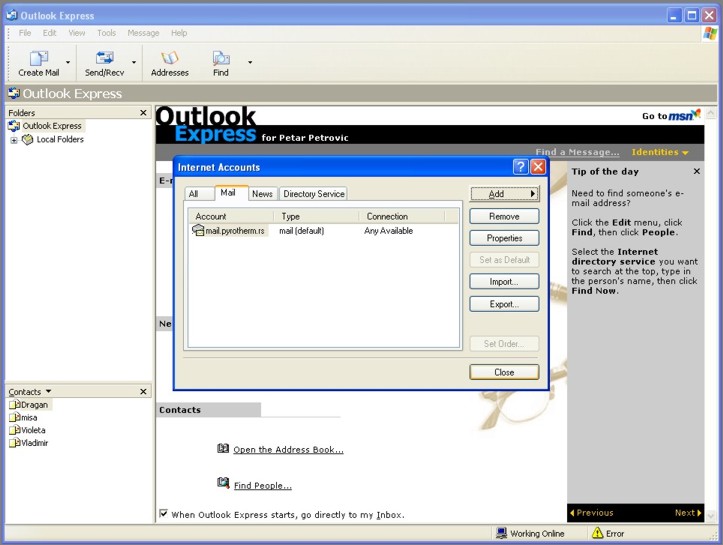This screenshot has height=545, width=723.
Task: Open the Address Book link
Action: pyautogui.click(x=288, y=450)
